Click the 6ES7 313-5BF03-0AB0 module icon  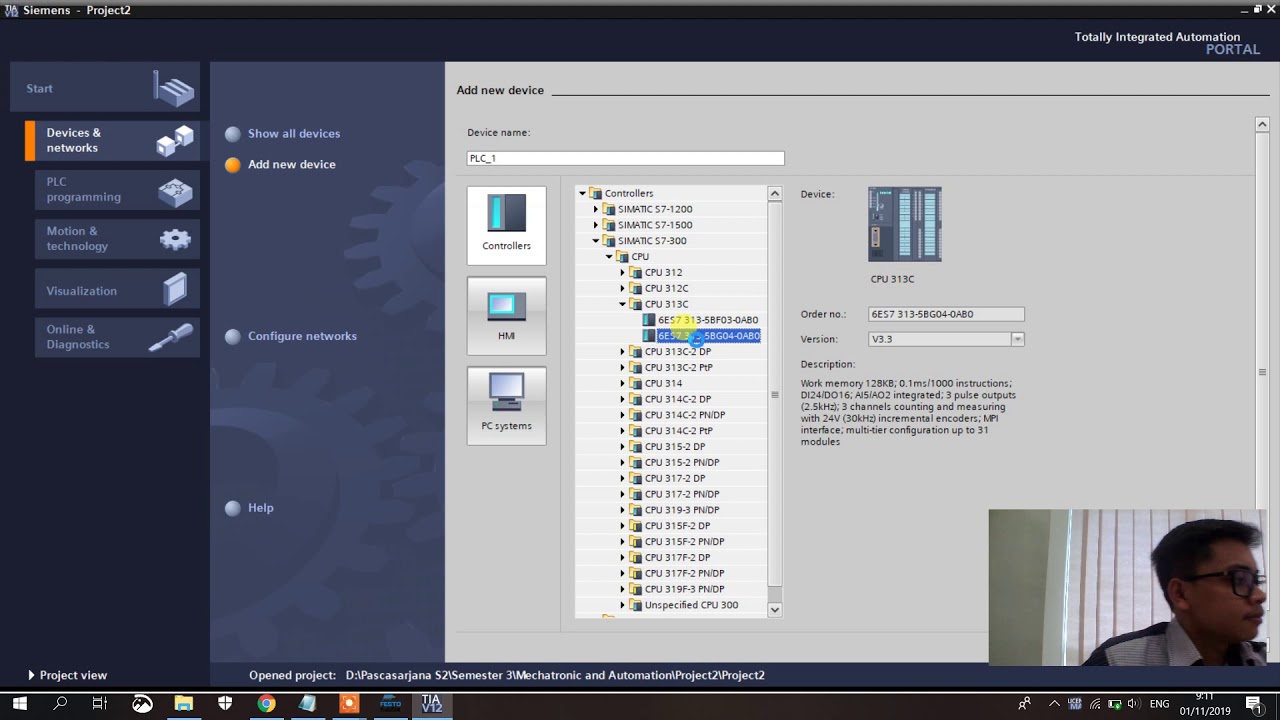coord(649,320)
